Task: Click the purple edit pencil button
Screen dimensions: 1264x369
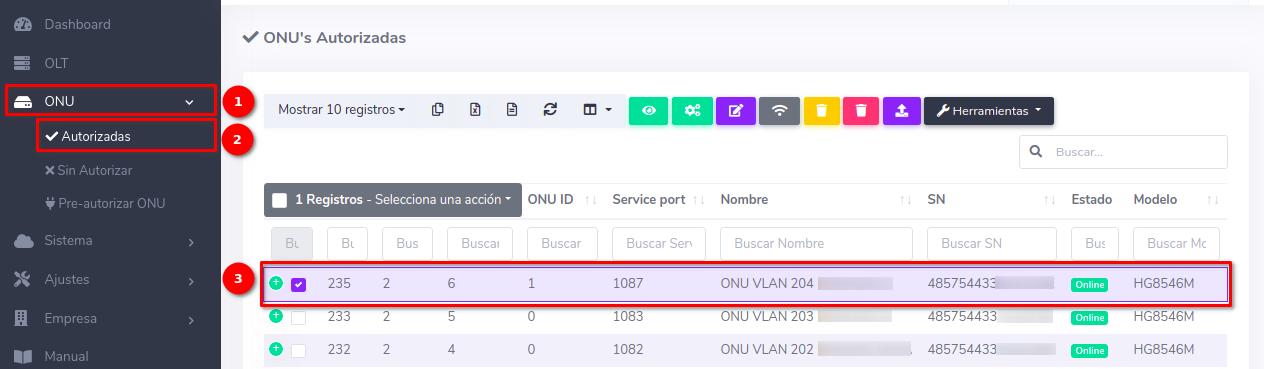Action: [735, 111]
